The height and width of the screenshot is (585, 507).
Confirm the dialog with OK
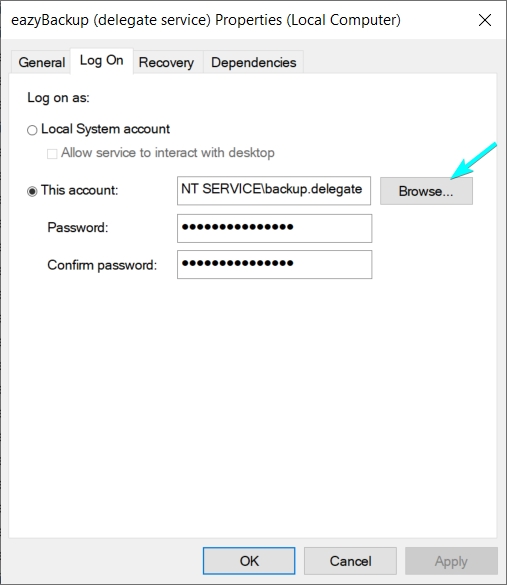click(249, 561)
